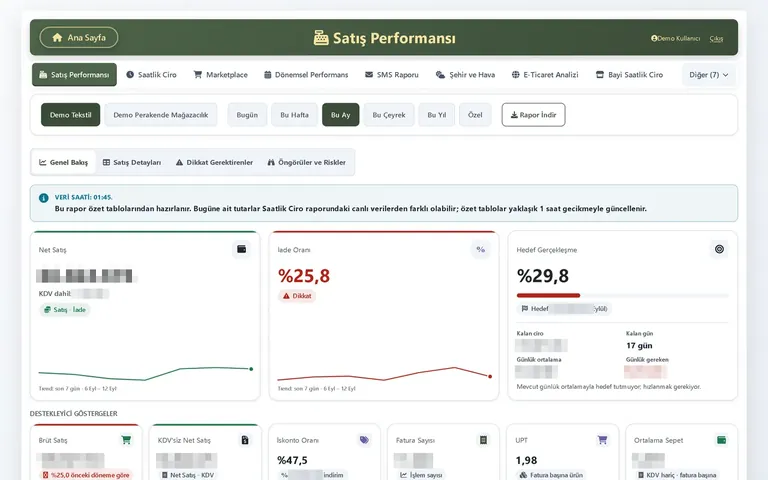768x480 pixels.
Task: Click the İşlem sayısı badge
Action: click(x=421, y=475)
